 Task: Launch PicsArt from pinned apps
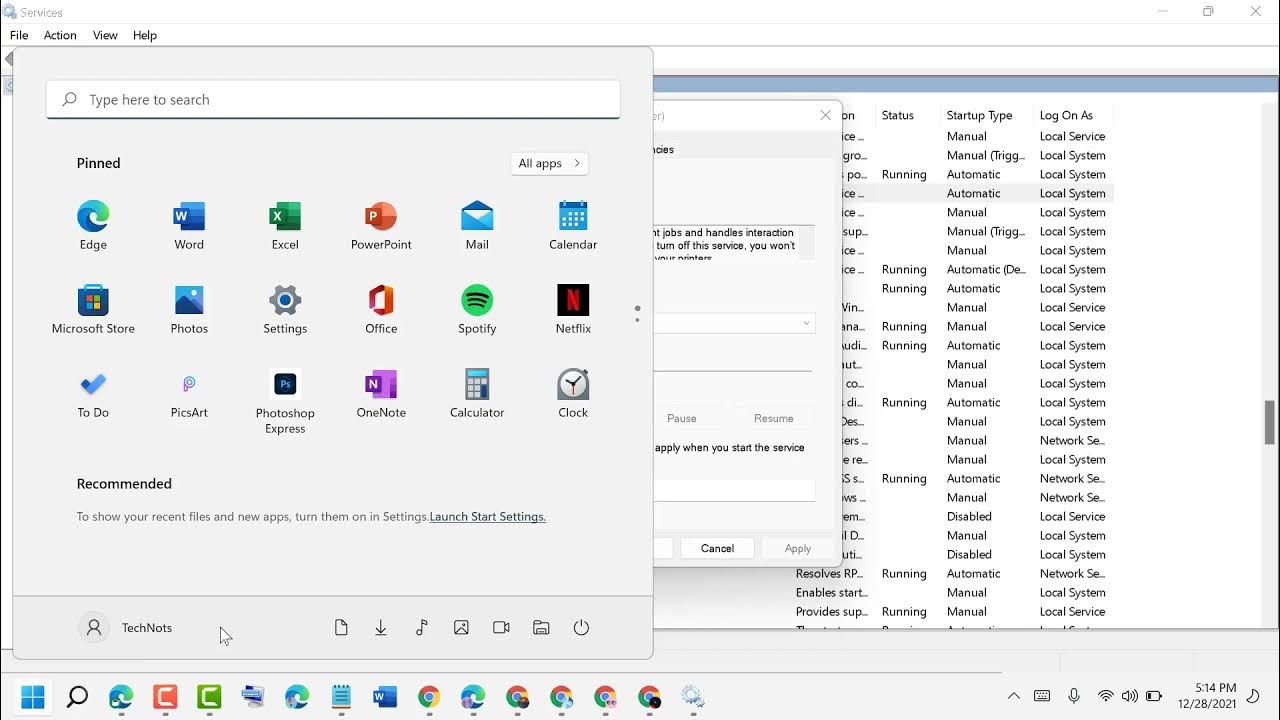tap(189, 393)
